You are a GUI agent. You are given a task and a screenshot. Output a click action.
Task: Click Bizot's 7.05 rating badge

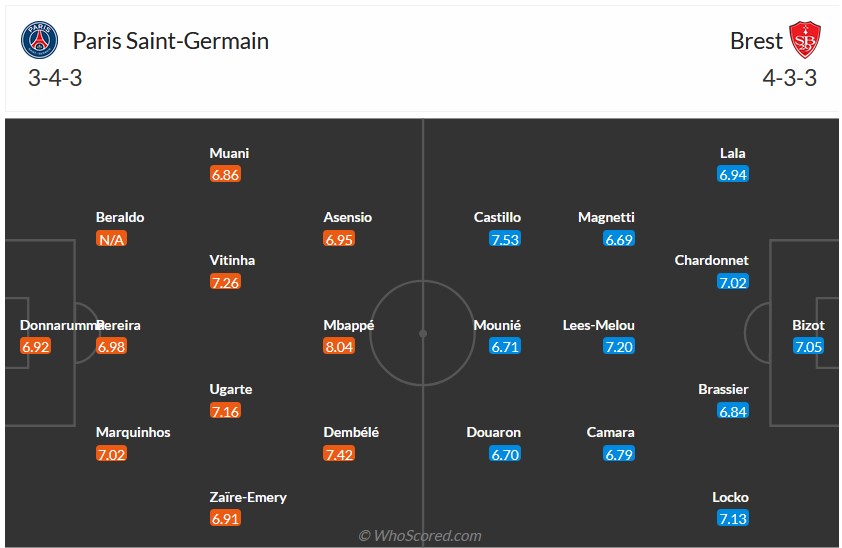pyautogui.click(x=808, y=347)
